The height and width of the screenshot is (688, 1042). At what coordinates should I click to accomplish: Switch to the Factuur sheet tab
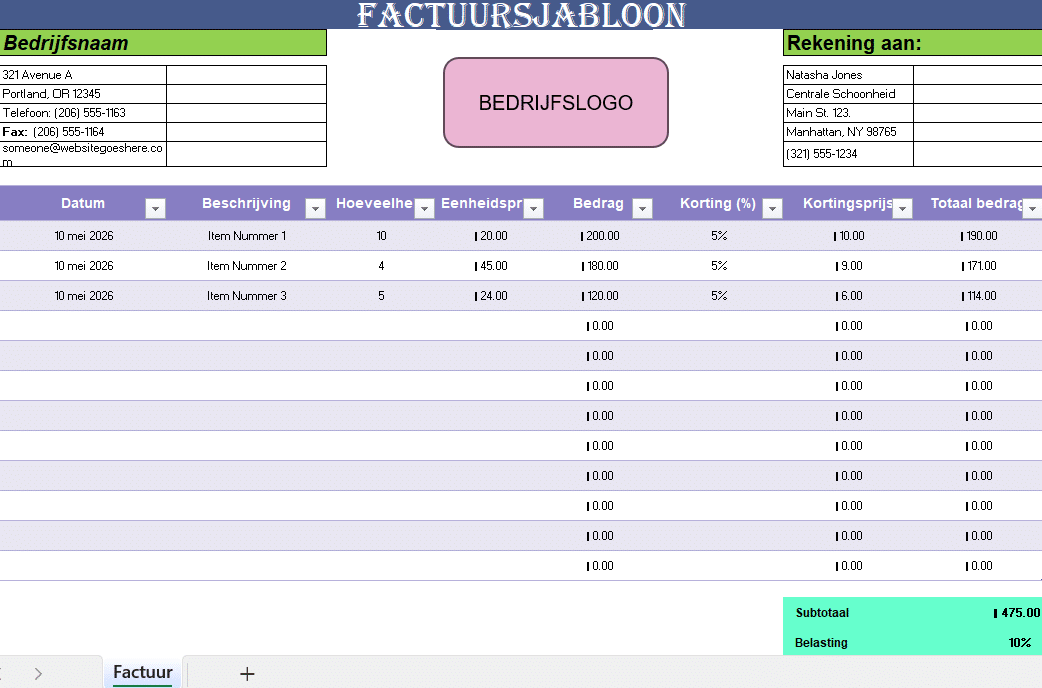(x=142, y=673)
